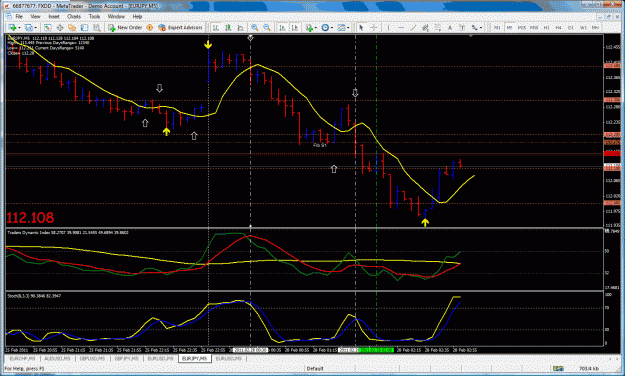Image resolution: width=625 pixels, height=376 pixels.
Task: Select the text label T tool
Action: coord(462,28)
